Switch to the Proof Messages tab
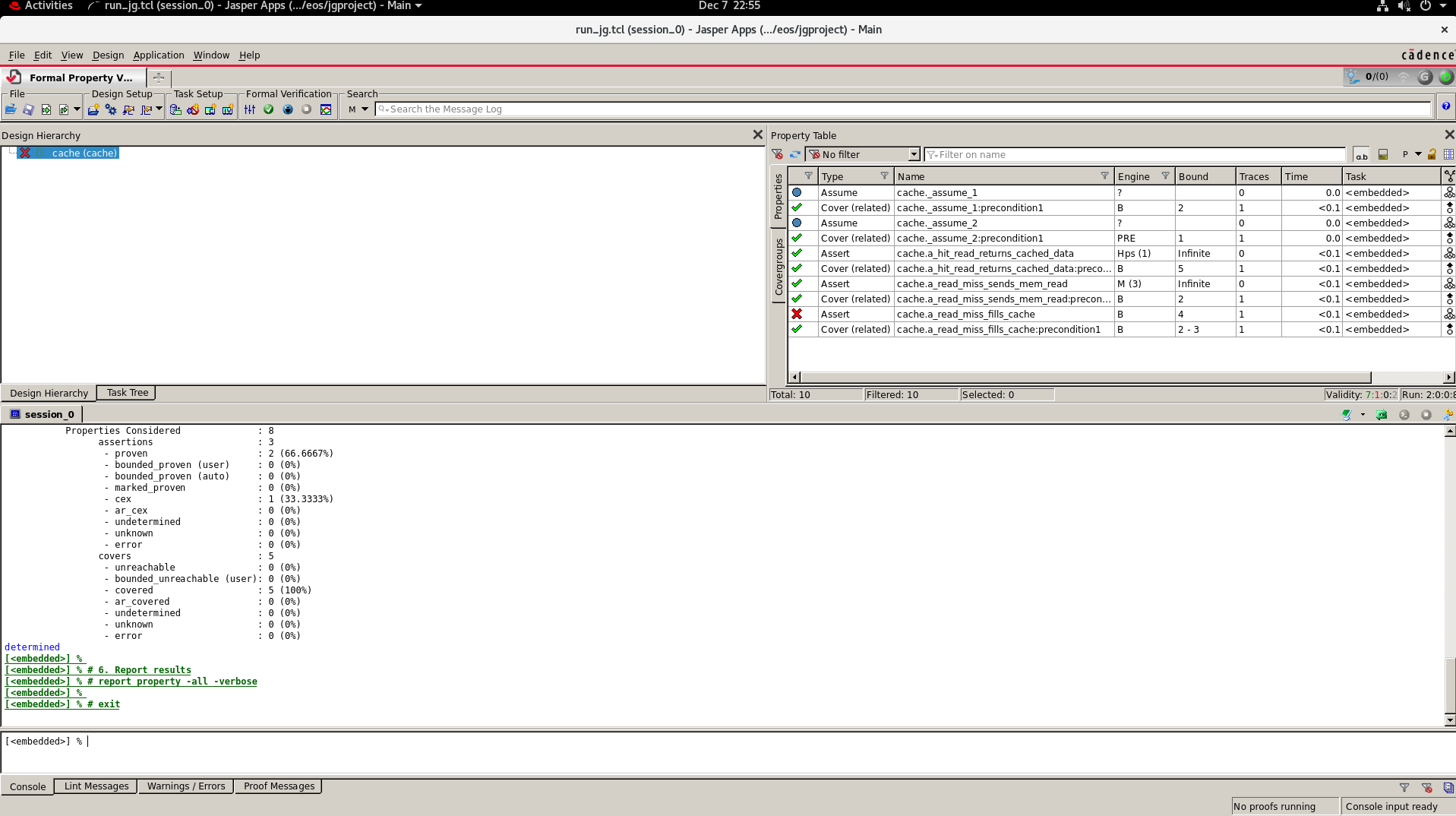The image size is (1456, 816). (x=279, y=786)
